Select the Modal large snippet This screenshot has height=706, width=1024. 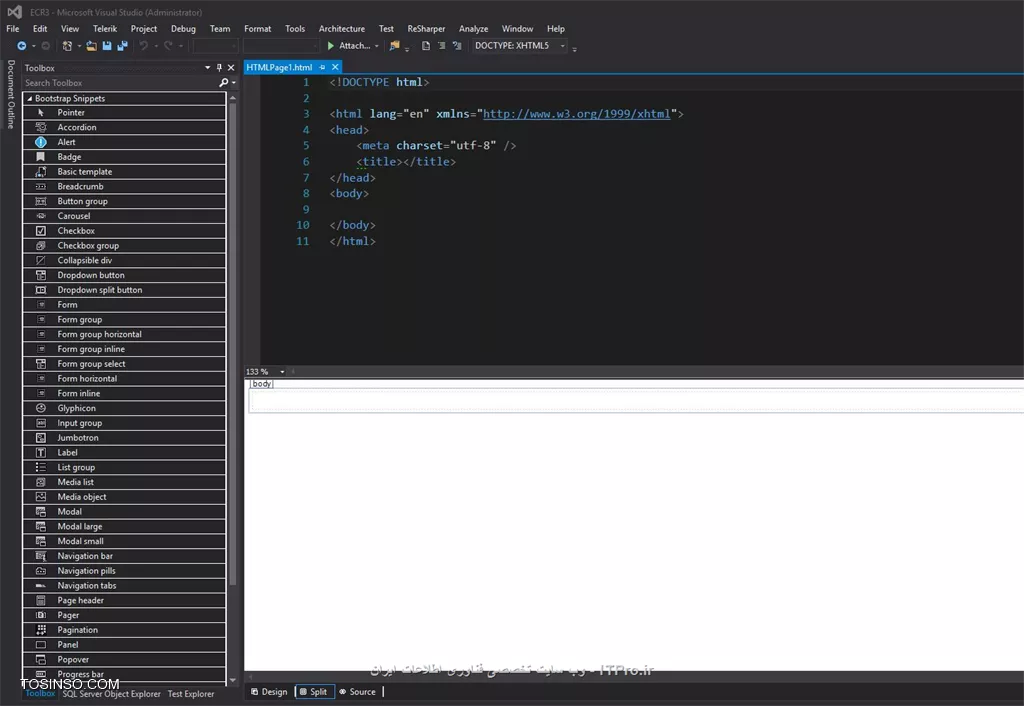[x=124, y=526]
